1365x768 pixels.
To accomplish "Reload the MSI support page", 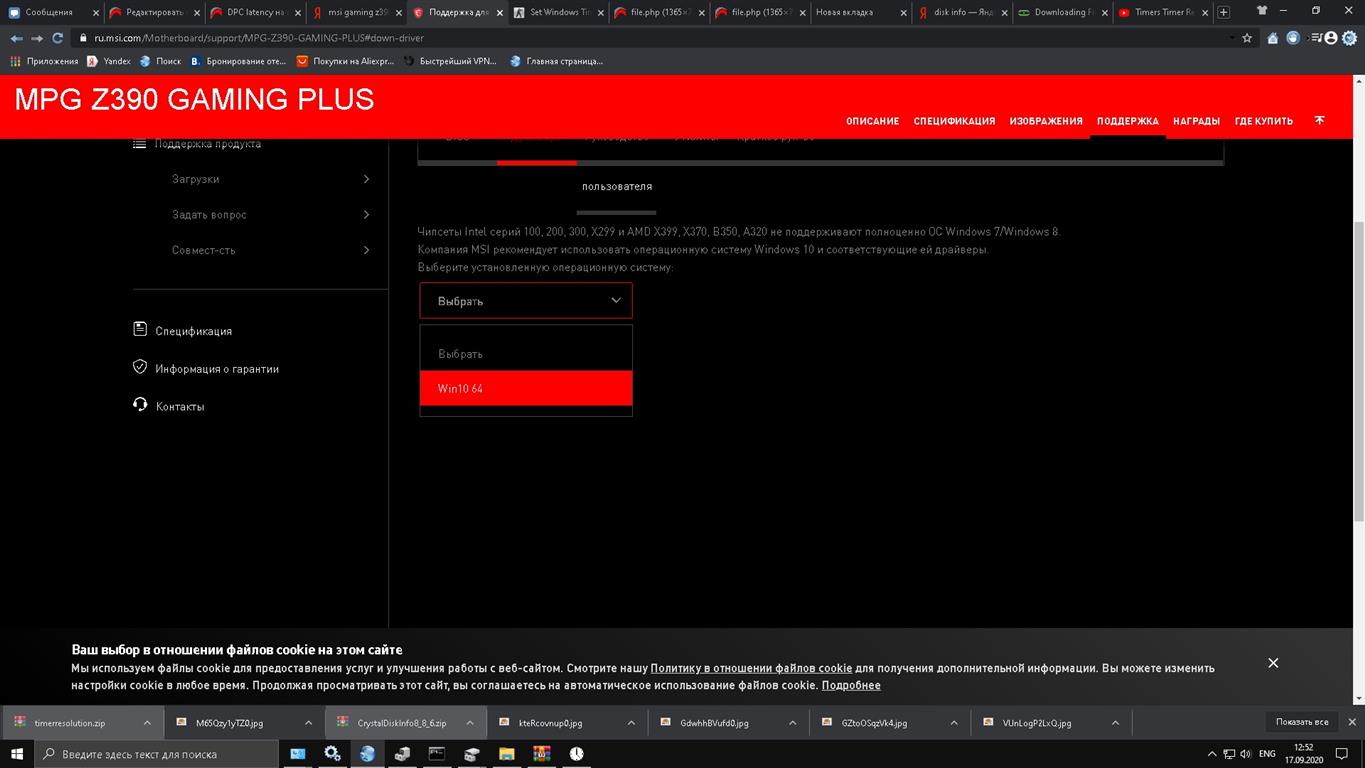I will [x=58, y=38].
